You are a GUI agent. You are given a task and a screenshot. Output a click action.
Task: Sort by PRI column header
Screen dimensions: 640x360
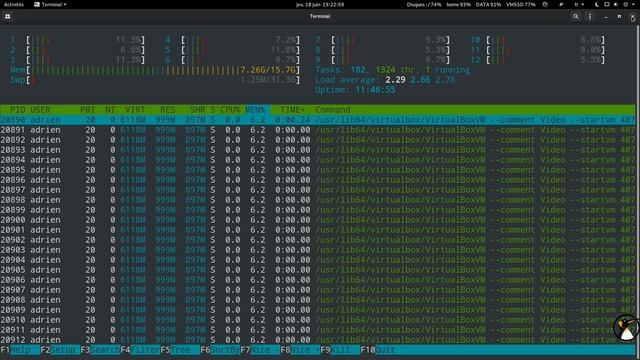[x=87, y=110]
